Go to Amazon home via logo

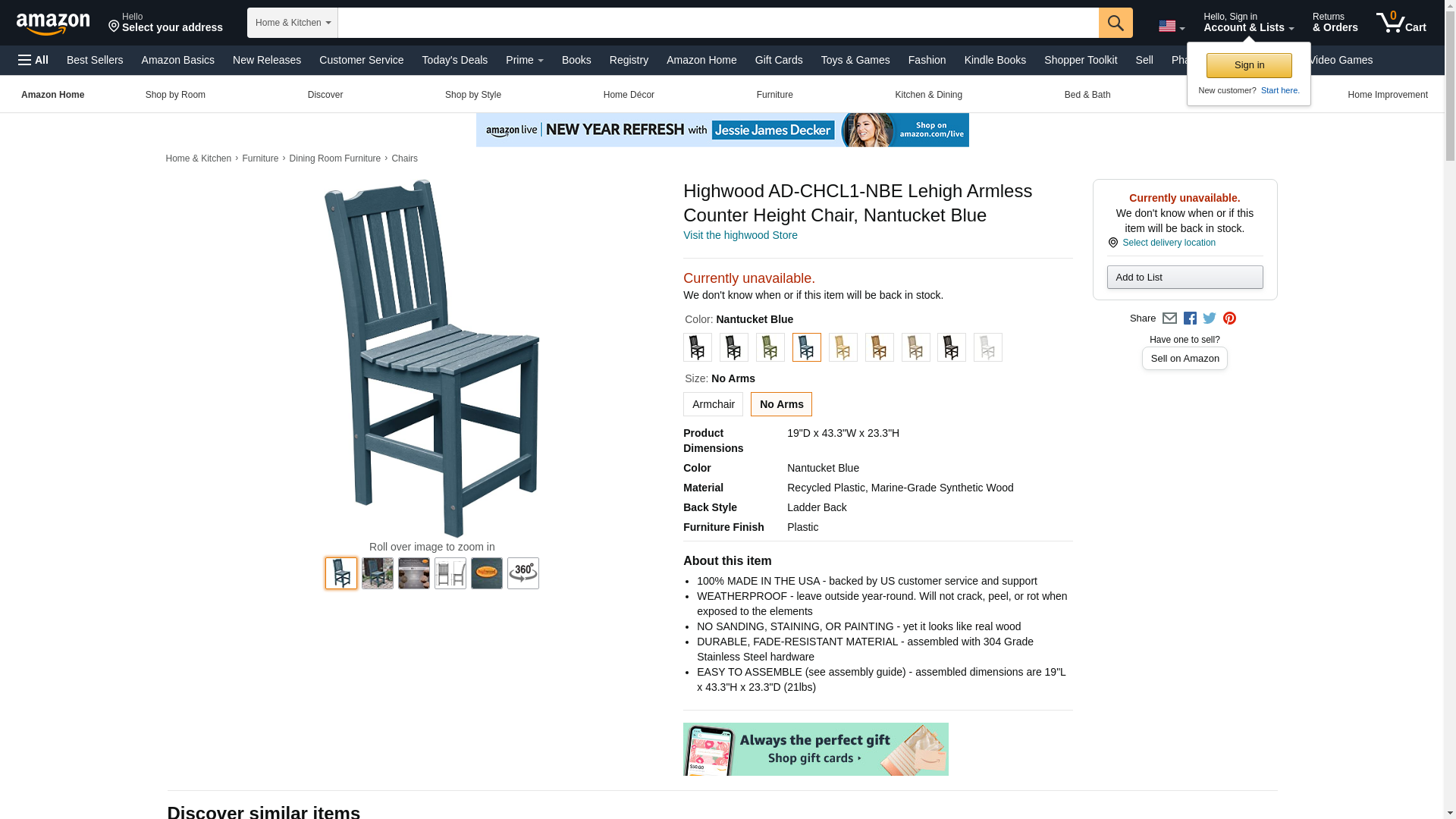[x=53, y=24]
